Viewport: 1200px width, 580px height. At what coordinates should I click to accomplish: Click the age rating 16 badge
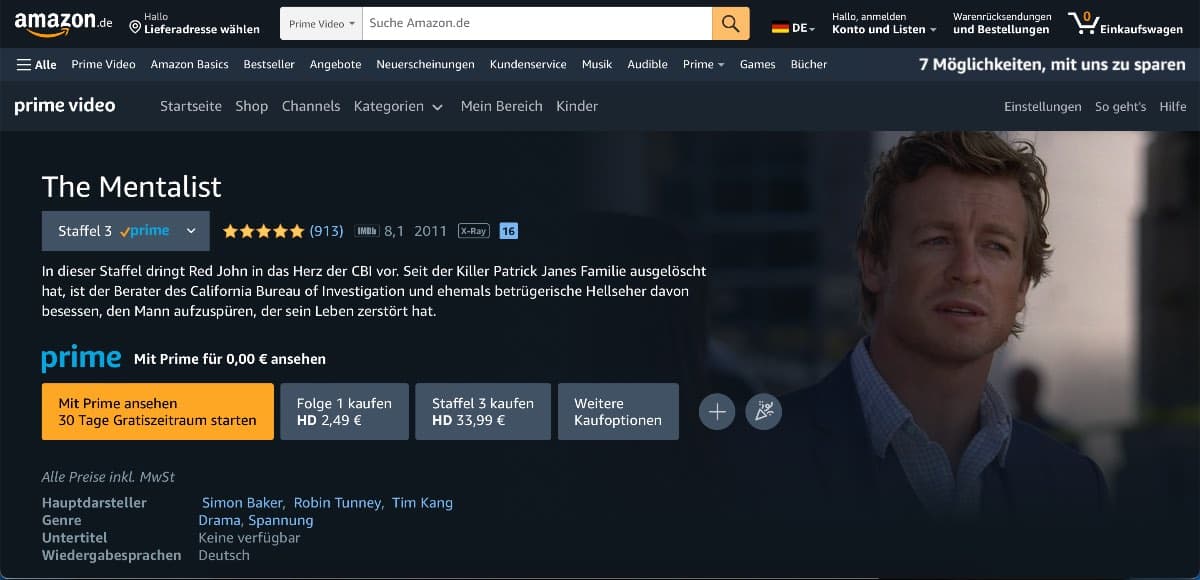tap(508, 231)
